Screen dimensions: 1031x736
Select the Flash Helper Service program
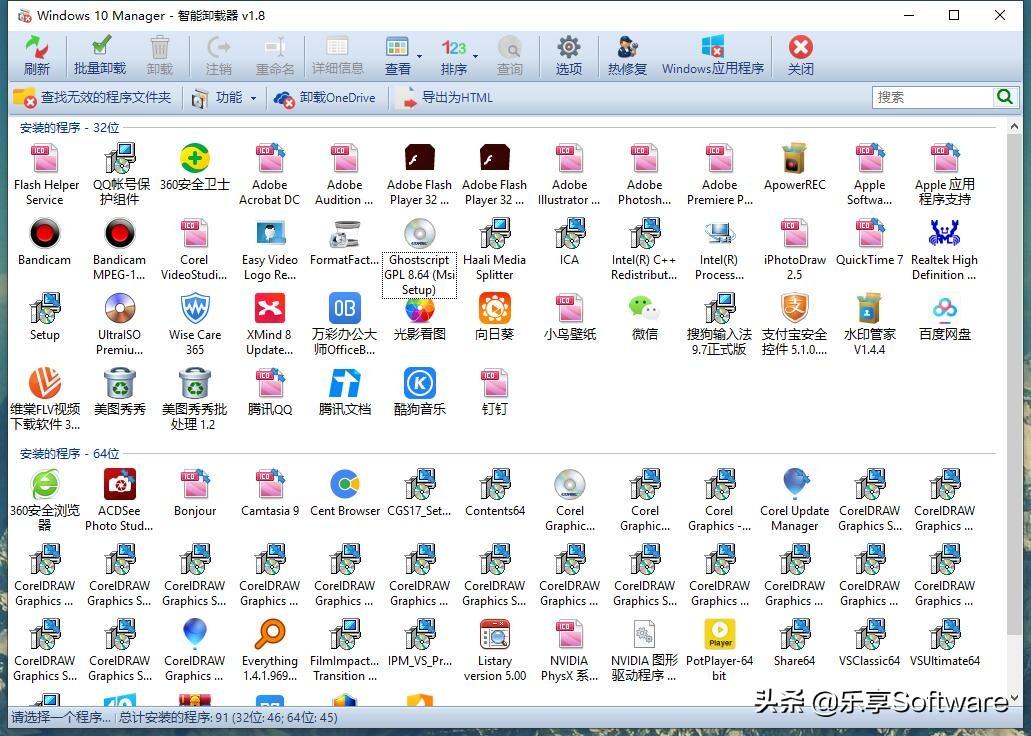[x=46, y=175]
